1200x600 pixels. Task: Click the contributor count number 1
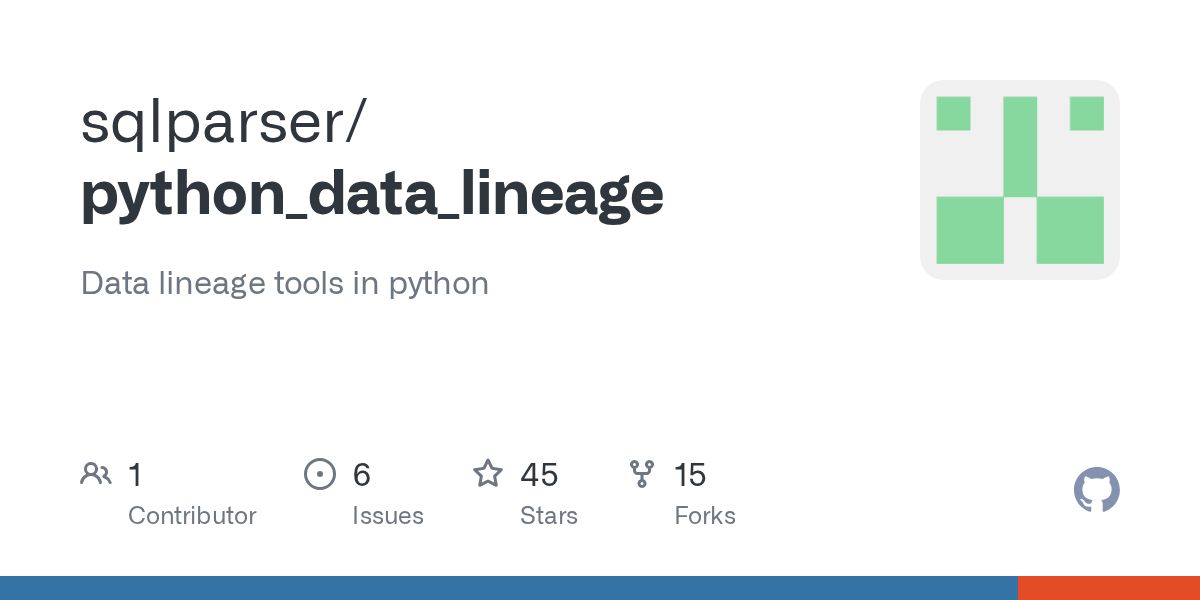(135, 474)
